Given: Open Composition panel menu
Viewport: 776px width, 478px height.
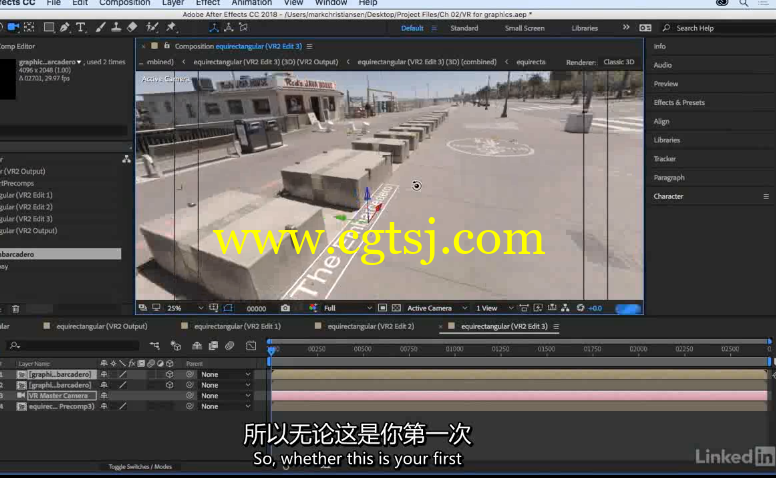Looking at the screenshot, I should coord(309,46).
